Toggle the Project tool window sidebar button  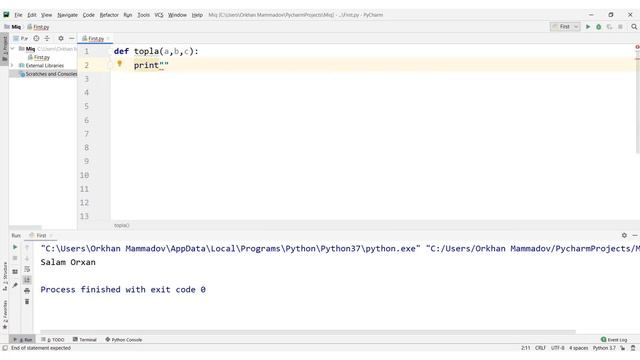click(4, 48)
